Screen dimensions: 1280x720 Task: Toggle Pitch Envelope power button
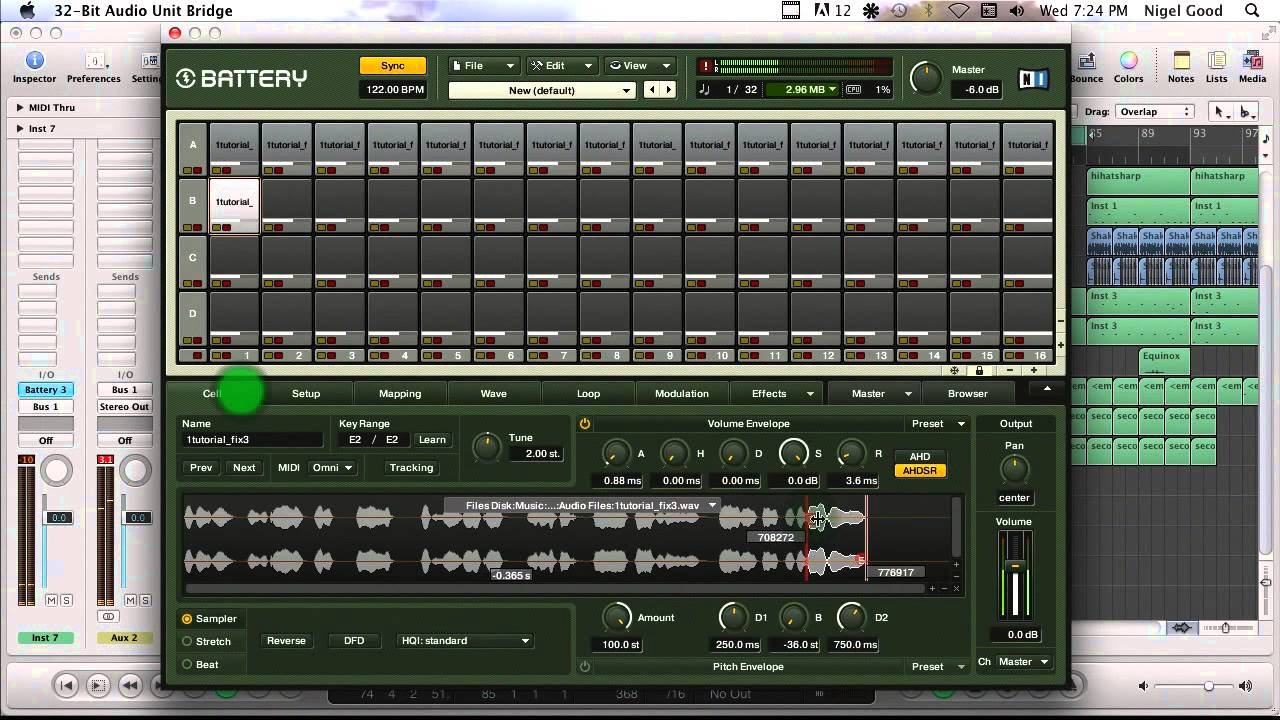coord(585,666)
